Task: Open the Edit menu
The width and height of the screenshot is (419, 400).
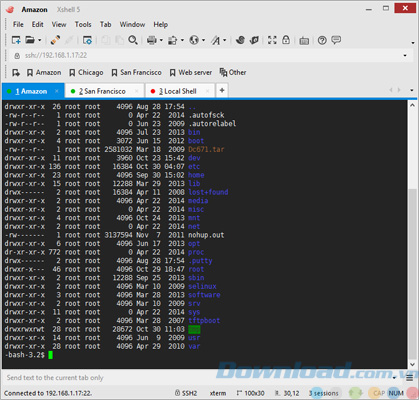Action: pyautogui.click(x=37, y=24)
